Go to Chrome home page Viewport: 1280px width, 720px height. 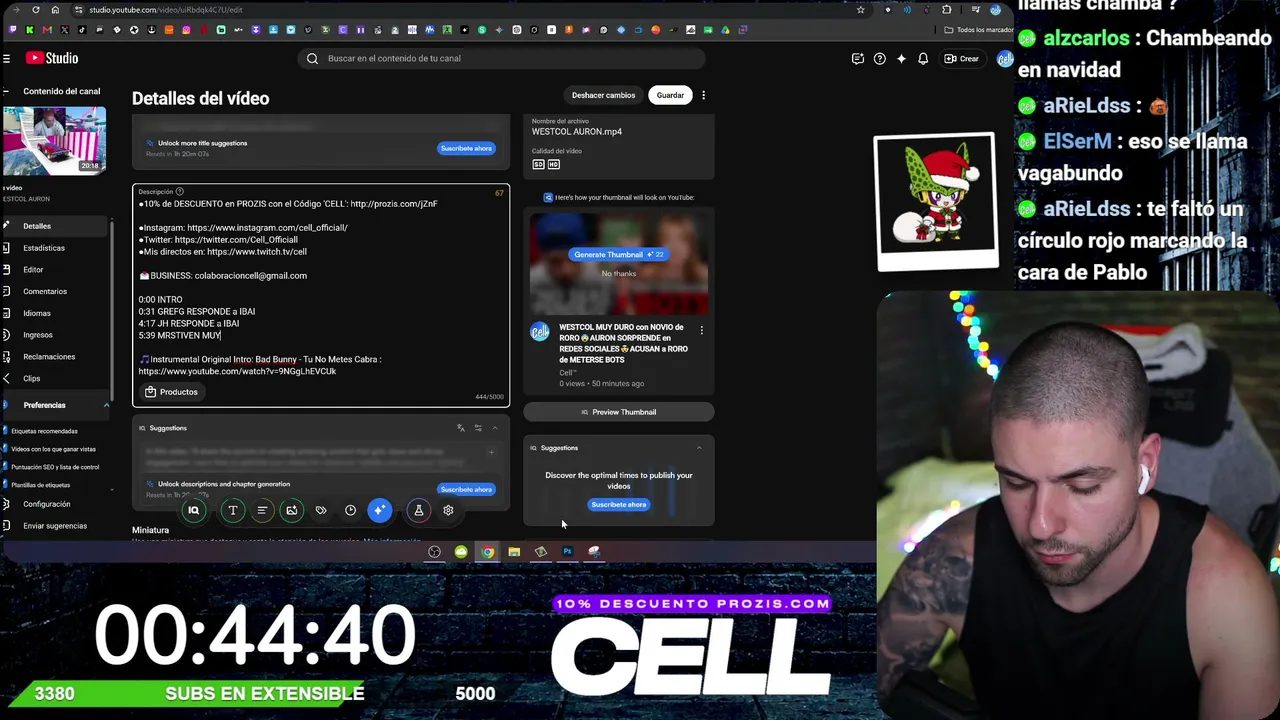point(55,10)
